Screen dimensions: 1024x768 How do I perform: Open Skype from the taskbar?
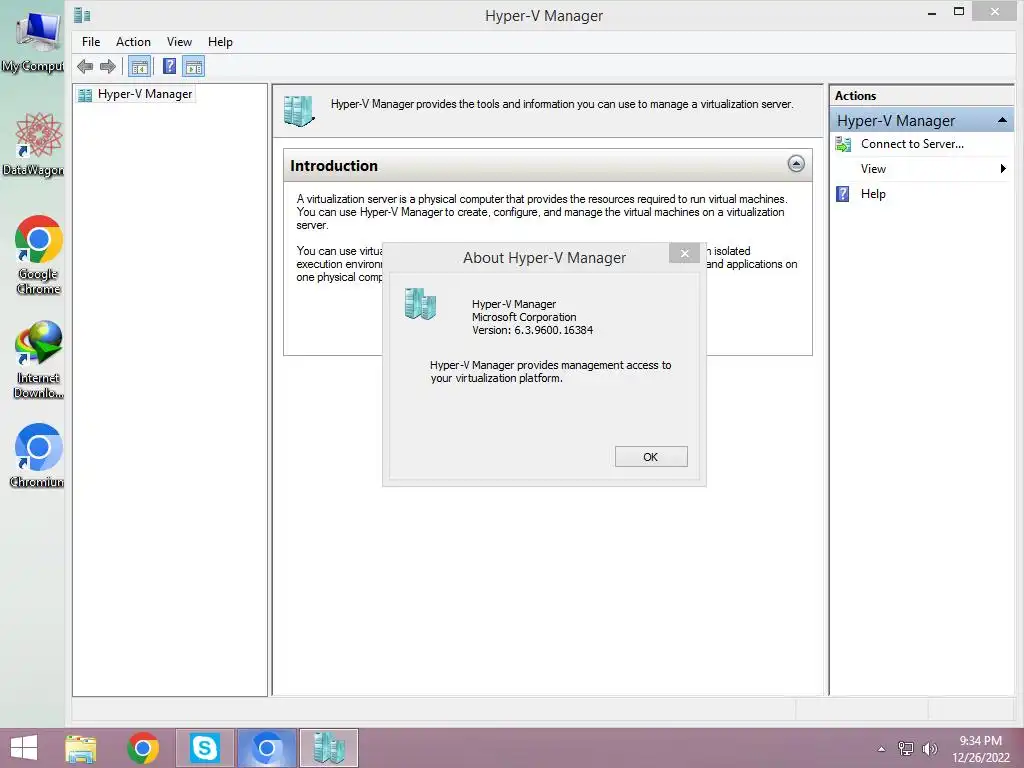(204, 748)
